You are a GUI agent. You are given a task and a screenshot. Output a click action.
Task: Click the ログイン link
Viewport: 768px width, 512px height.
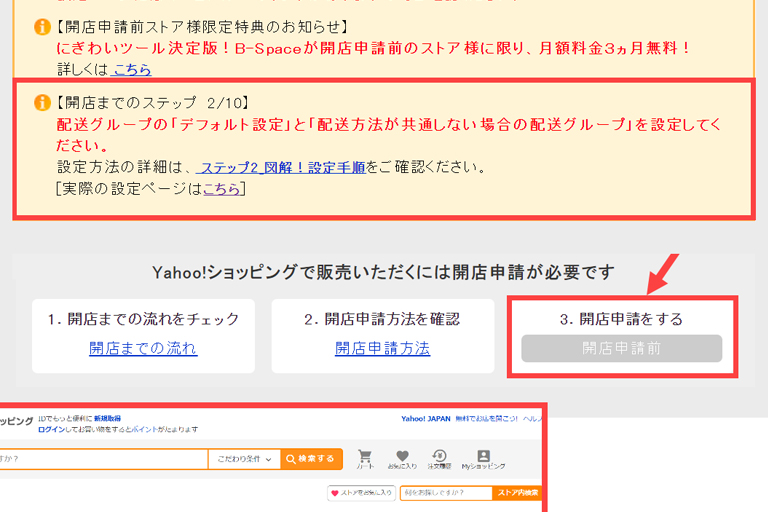51,429
